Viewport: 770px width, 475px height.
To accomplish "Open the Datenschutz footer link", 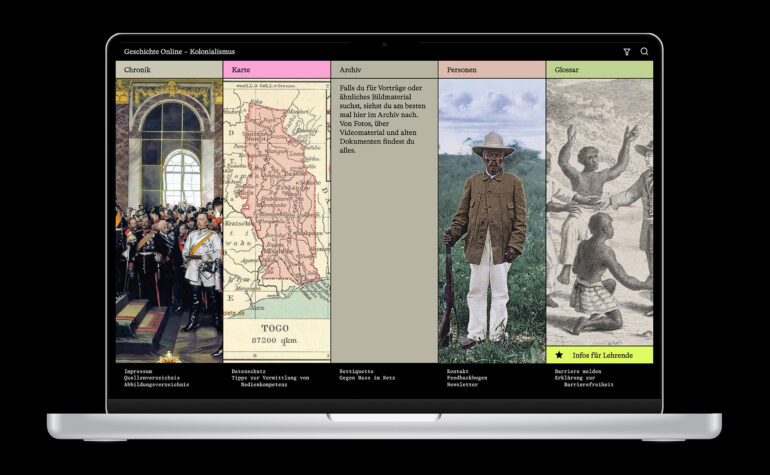I will coord(248,371).
